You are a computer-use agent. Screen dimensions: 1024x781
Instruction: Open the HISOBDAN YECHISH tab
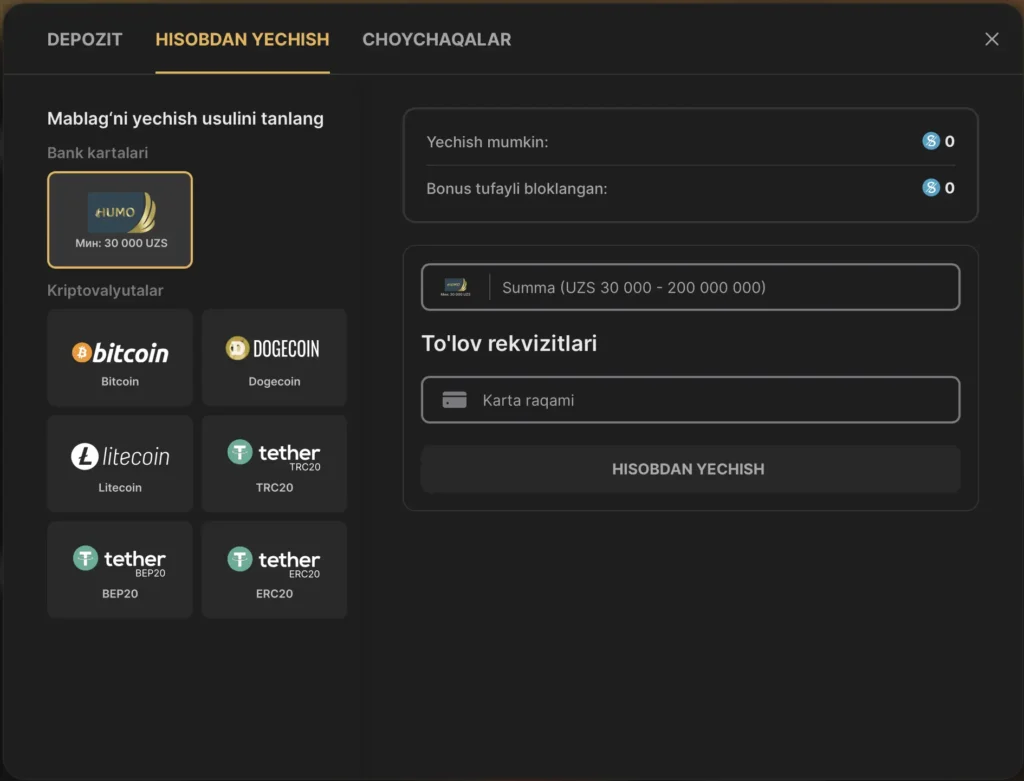(242, 39)
